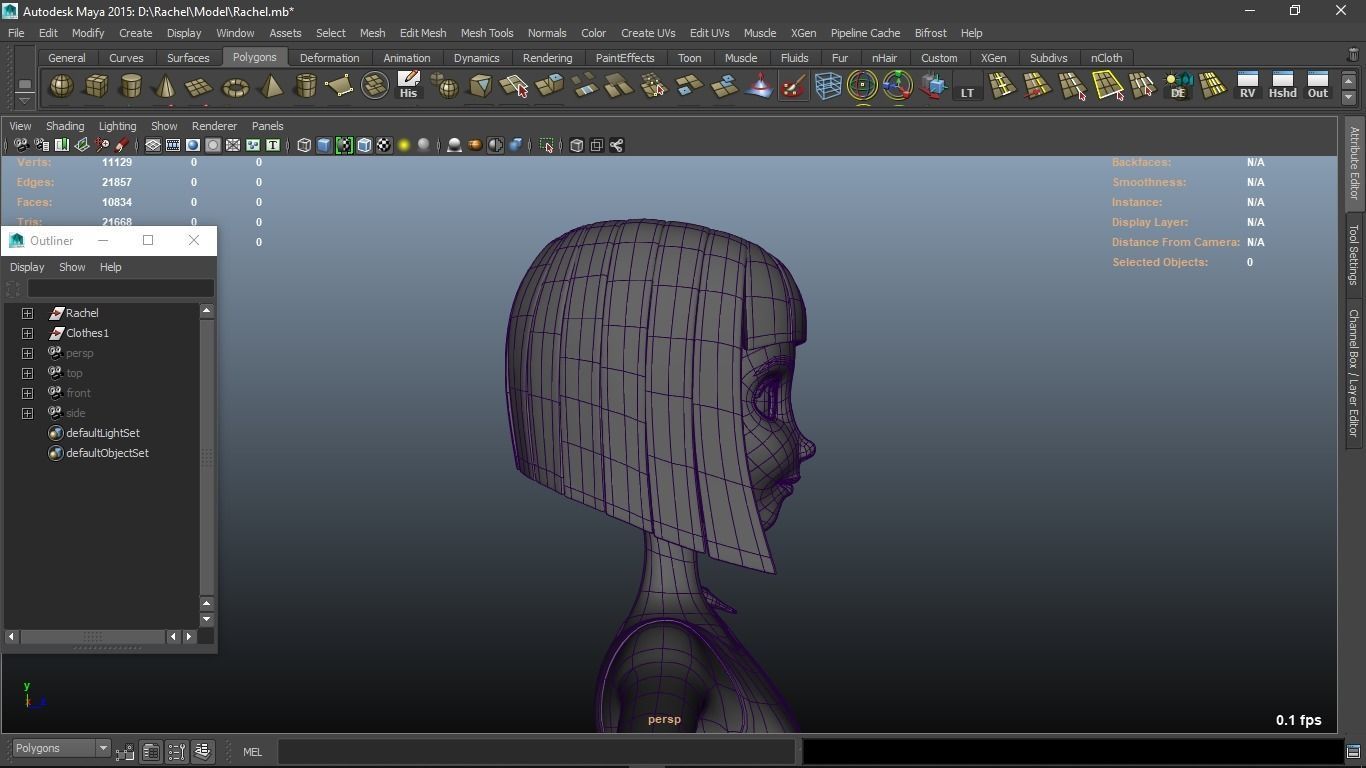
Task: Expand the persp camera node in the Outliner
Action: tap(28, 353)
